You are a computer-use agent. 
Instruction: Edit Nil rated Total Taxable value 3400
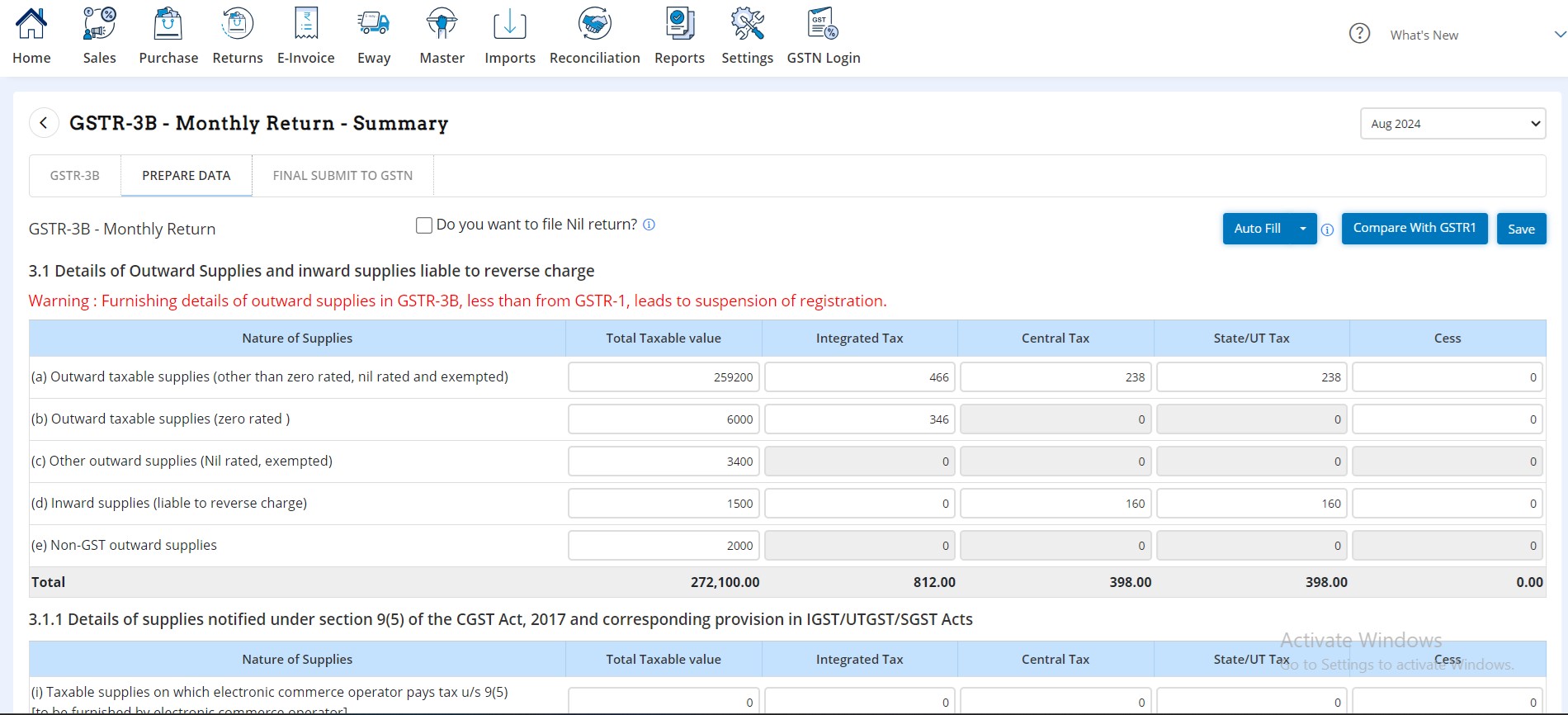click(664, 462)
